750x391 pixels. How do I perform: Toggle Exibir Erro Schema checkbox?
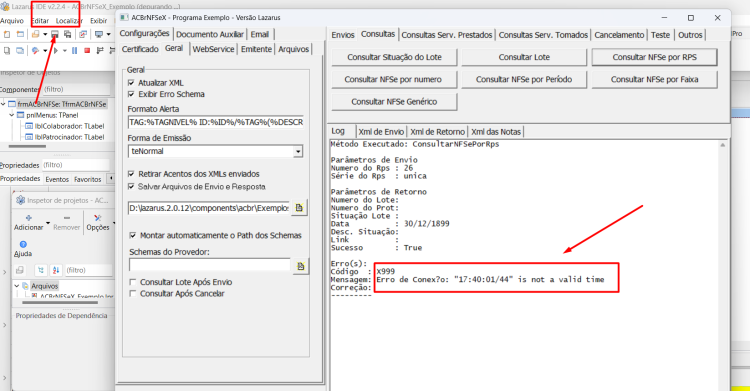click(131, 94)
